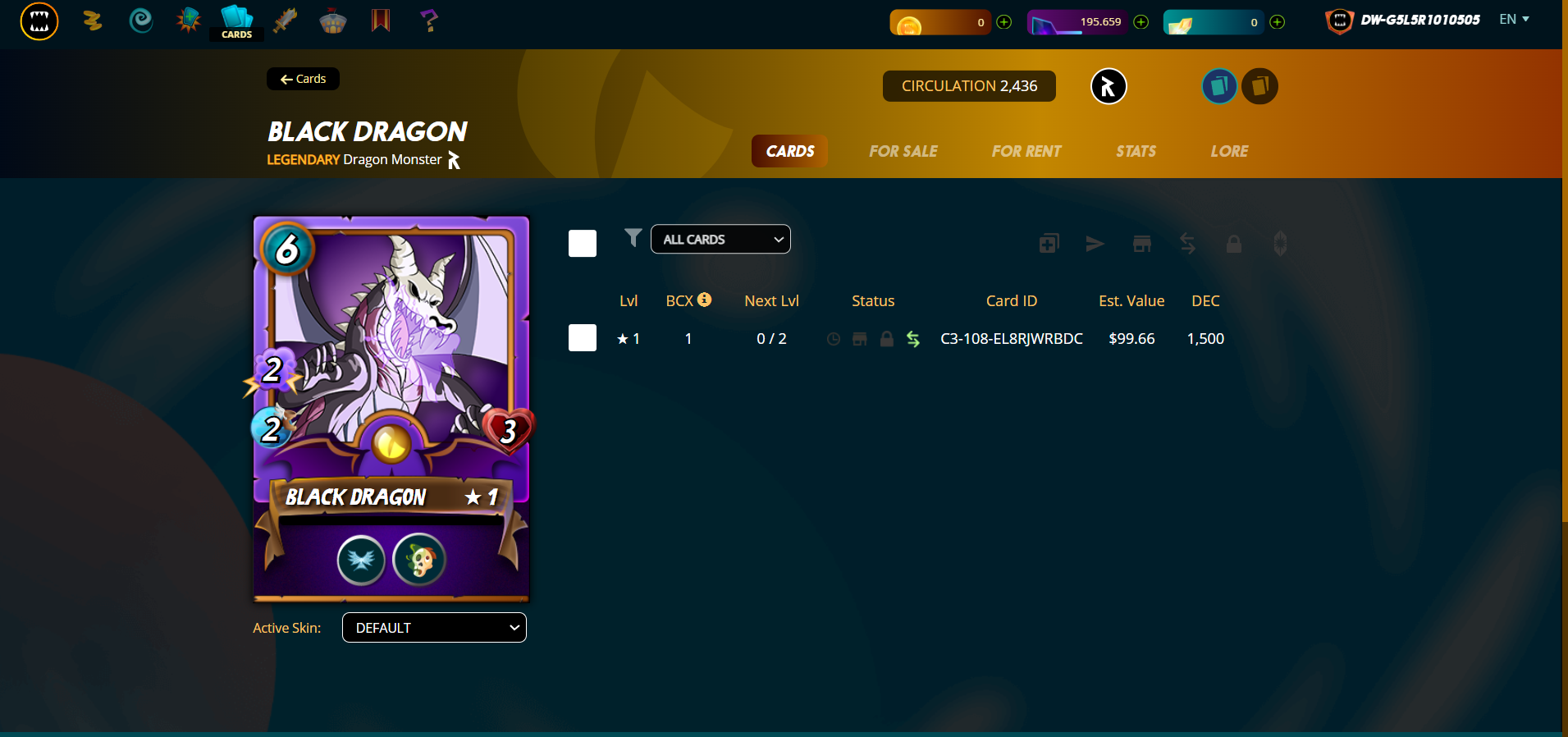Click the Black Dragon card image

point(391,409)
